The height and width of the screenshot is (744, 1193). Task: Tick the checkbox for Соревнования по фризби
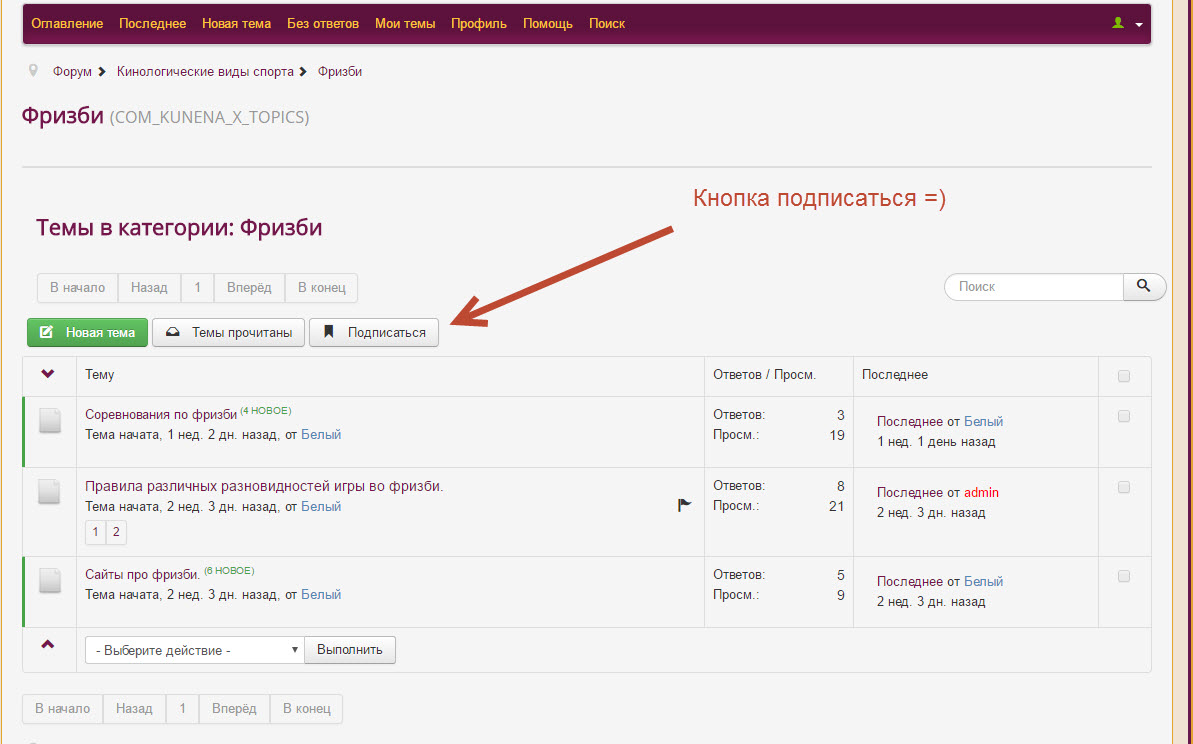coord(1123,416)
